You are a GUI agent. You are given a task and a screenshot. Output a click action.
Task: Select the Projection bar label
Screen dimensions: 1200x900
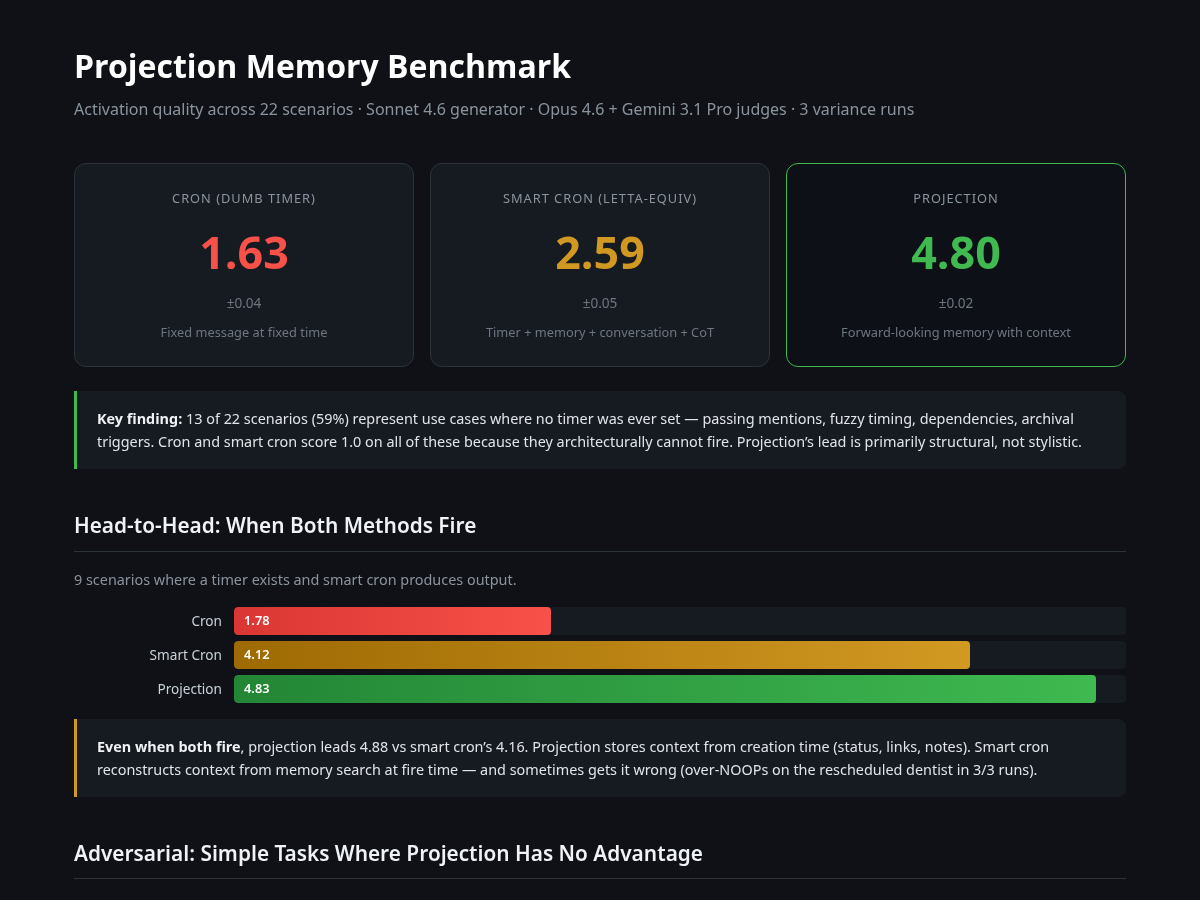point(190,688)
